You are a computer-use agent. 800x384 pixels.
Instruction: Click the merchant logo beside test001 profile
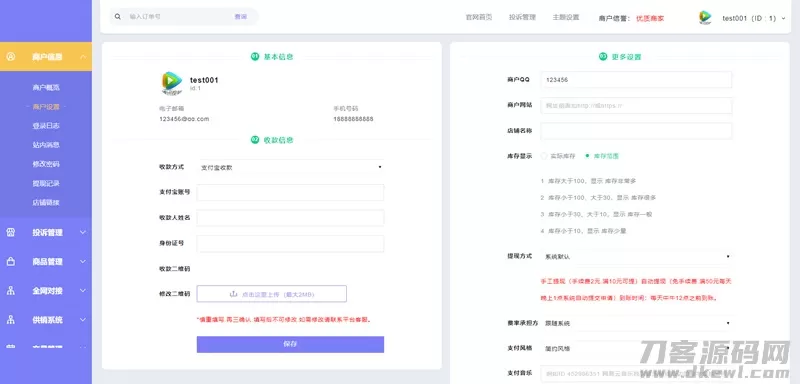pos(172,84)
